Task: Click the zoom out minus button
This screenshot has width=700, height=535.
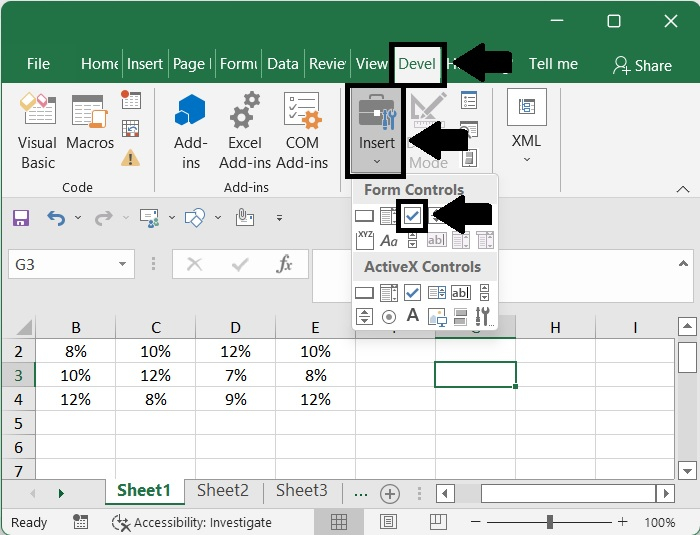Action: pos(476,522)
